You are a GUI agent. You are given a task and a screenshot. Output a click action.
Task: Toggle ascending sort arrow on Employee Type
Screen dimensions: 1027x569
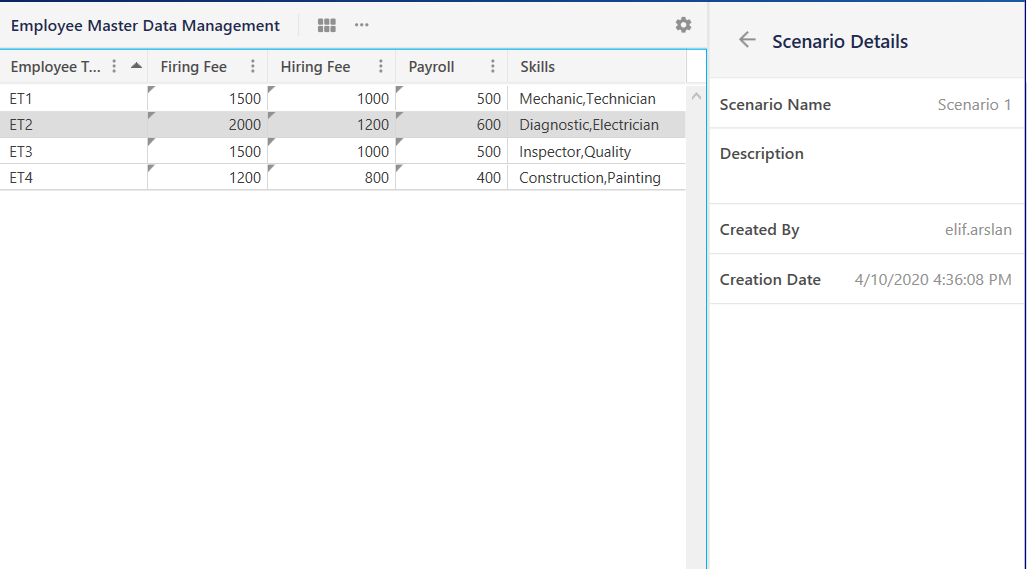[x=136, y=65]
